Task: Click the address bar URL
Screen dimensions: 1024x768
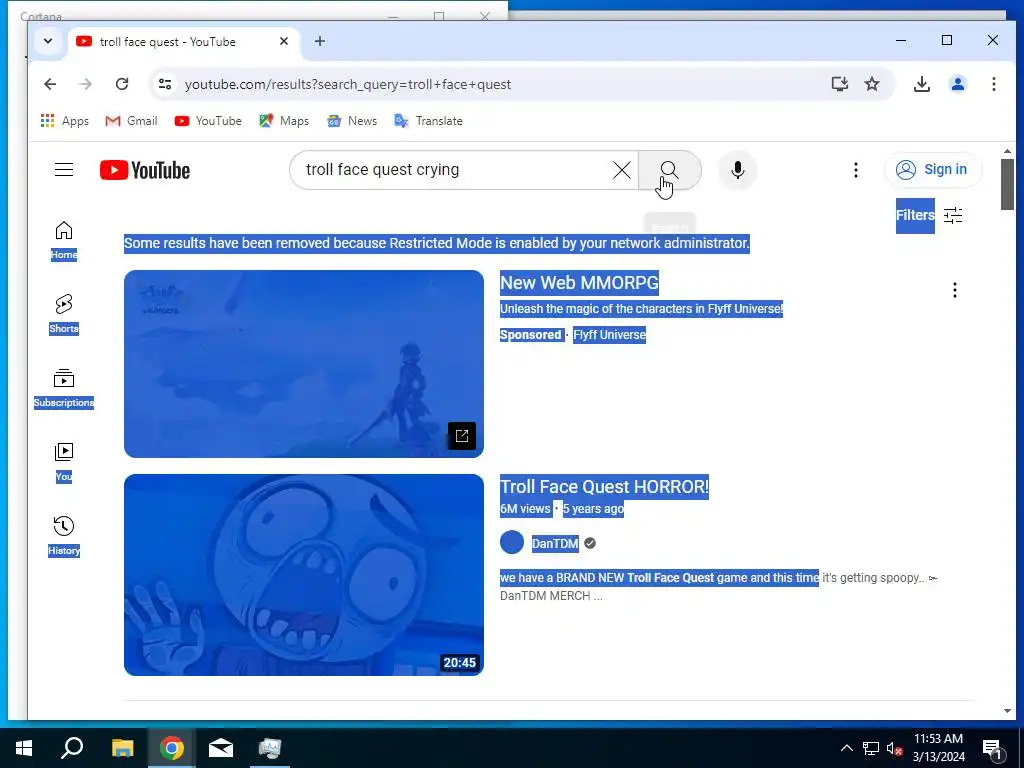Action: [x=347, y=84]
